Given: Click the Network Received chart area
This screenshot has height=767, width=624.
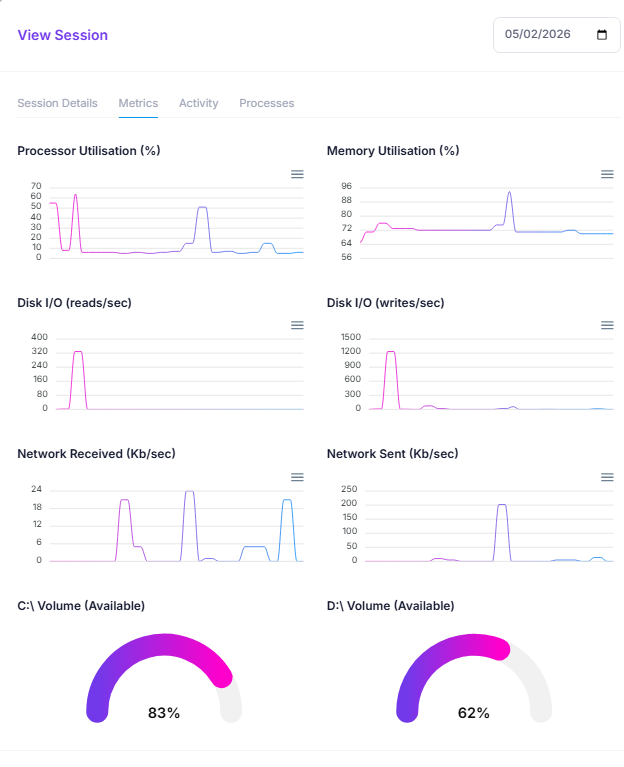Looking at the screenshot, I should pos(175,525).
